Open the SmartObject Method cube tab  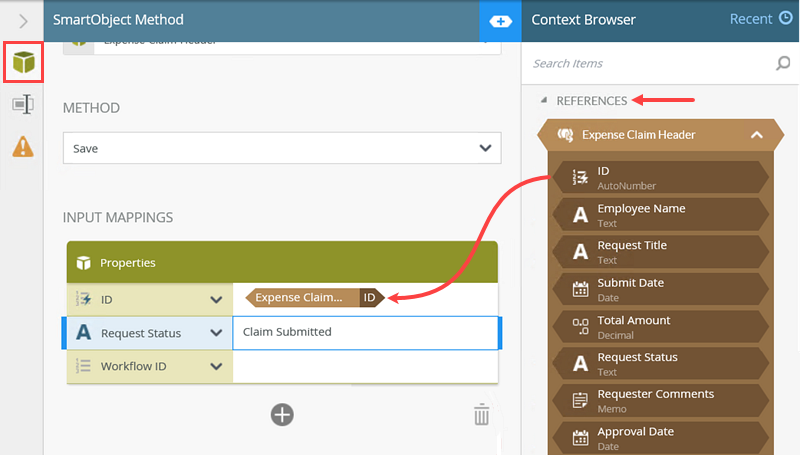coord(23,62)
